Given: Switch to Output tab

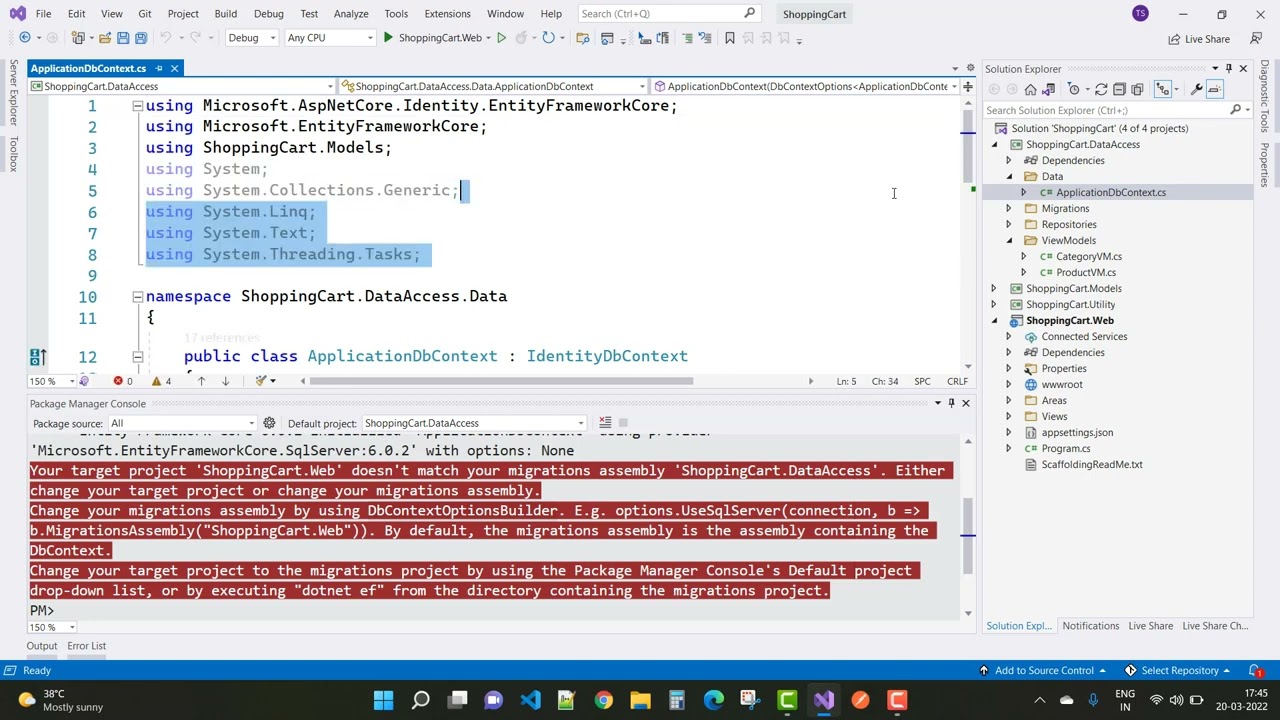Looking at the screenshot, I should [41, 646].
